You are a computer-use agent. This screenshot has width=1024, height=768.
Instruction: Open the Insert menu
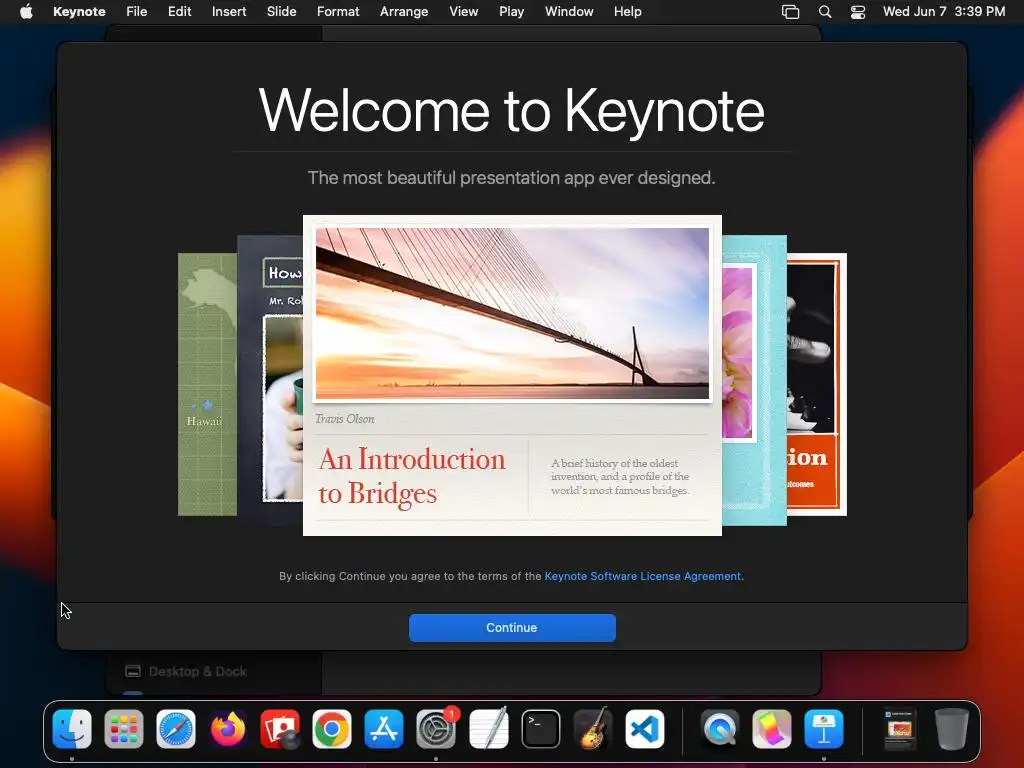(229, 12)
